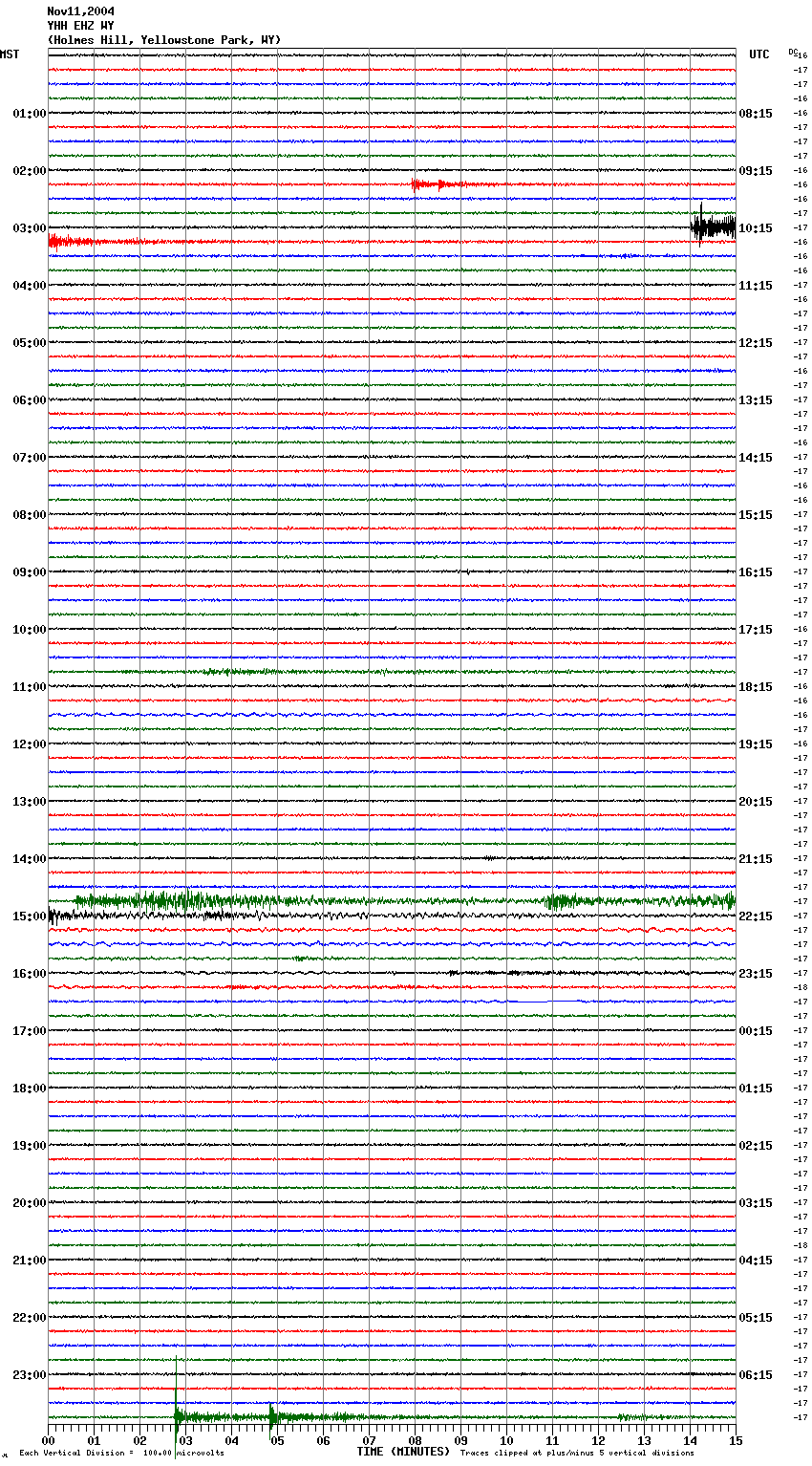Click the 18:15 UTC time label

point(756,687)
